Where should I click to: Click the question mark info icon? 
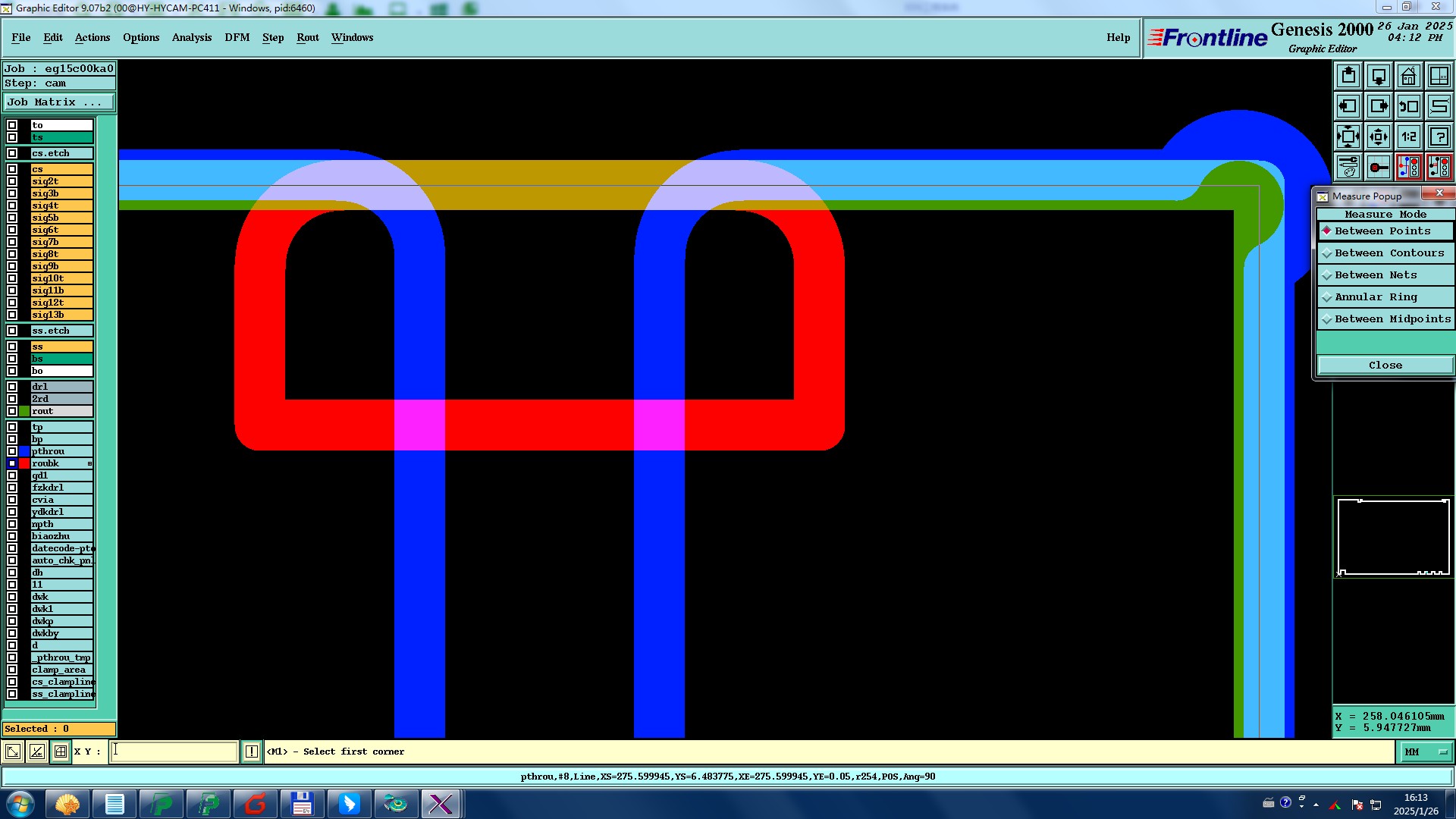tap(1439, 136)
